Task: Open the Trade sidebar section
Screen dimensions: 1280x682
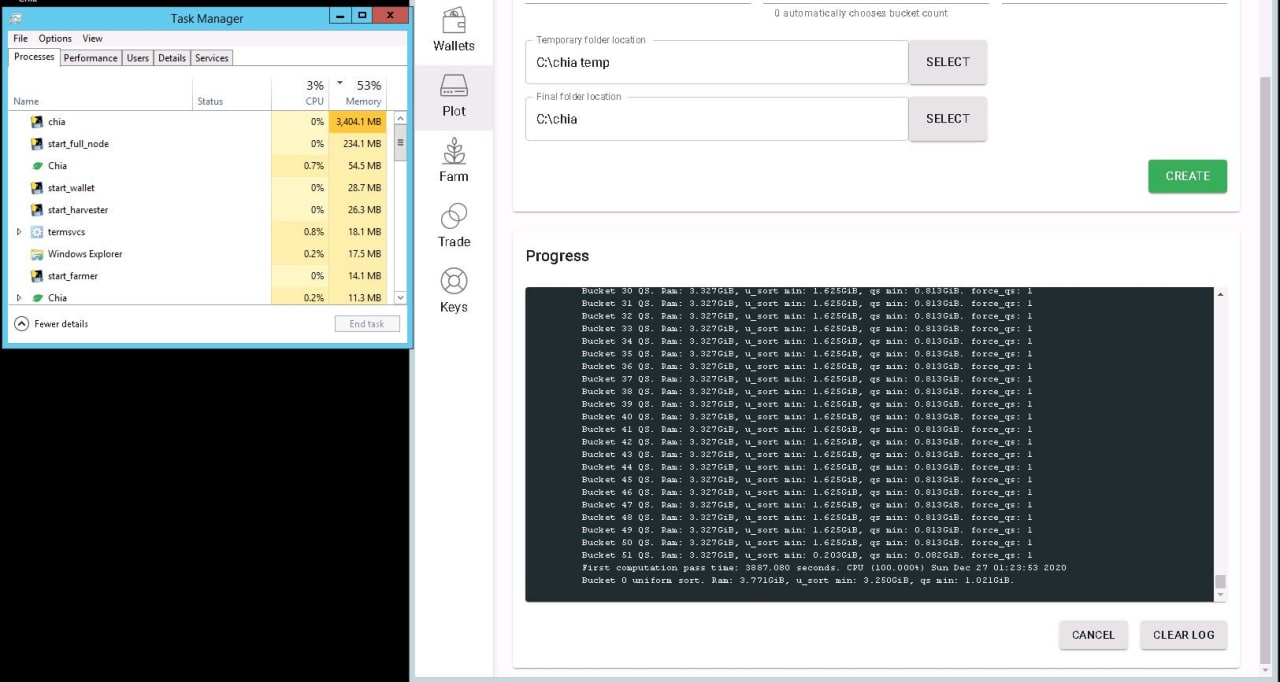Action: point(454,228)
